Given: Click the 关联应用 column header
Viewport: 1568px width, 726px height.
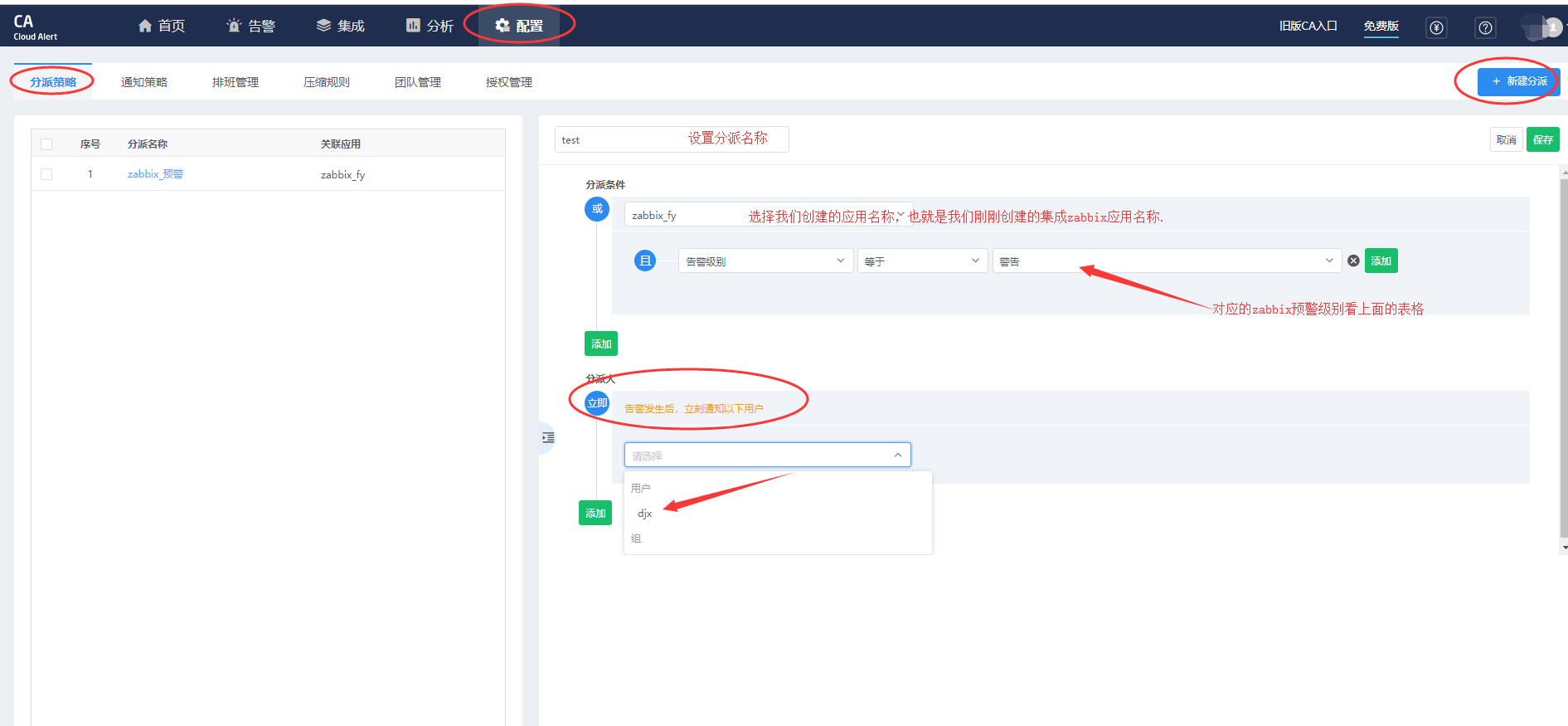Looking at the screenshot, I should (x=341, y=144).
